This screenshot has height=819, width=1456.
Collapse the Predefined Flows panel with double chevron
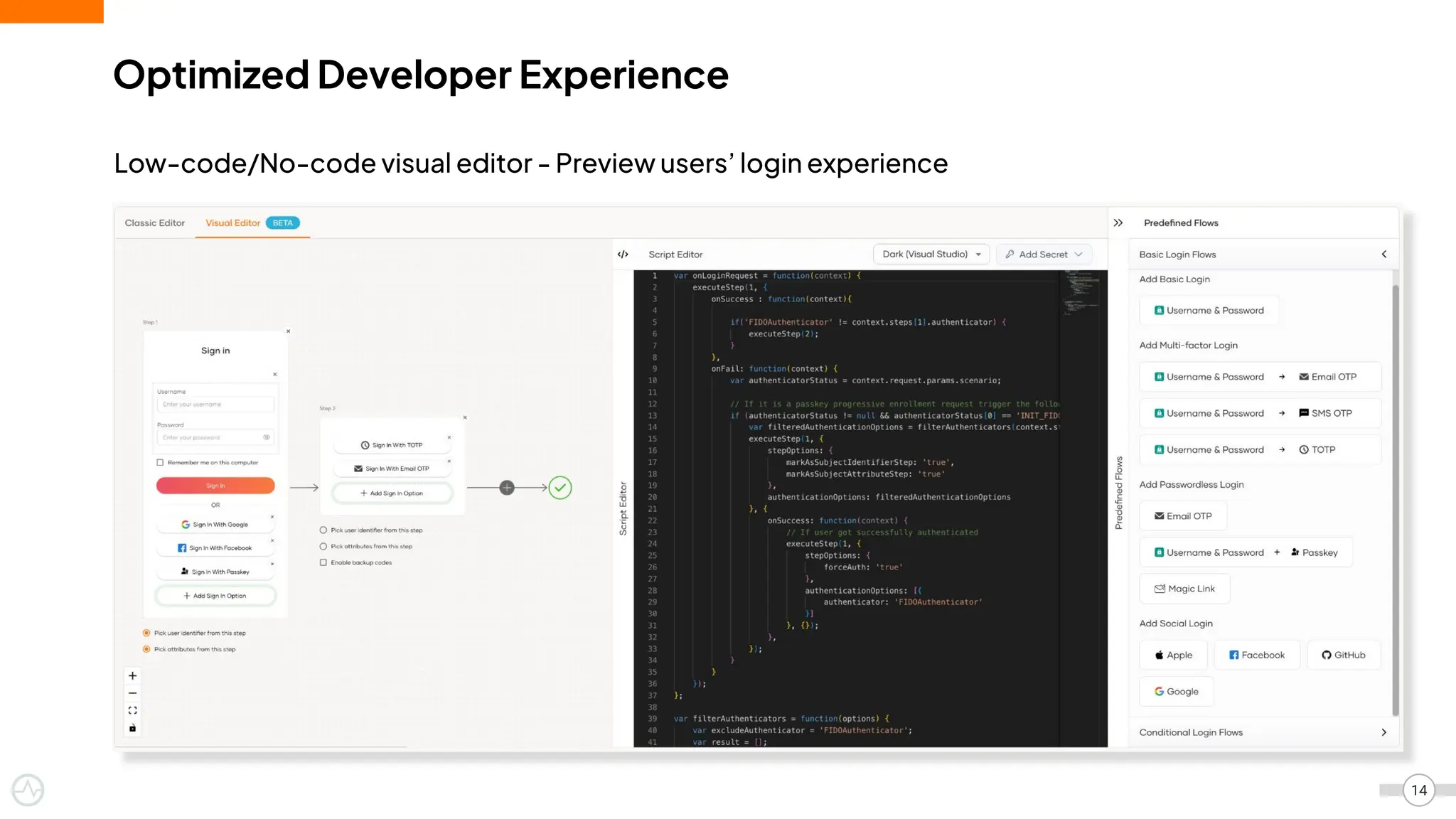point(1118,223)
